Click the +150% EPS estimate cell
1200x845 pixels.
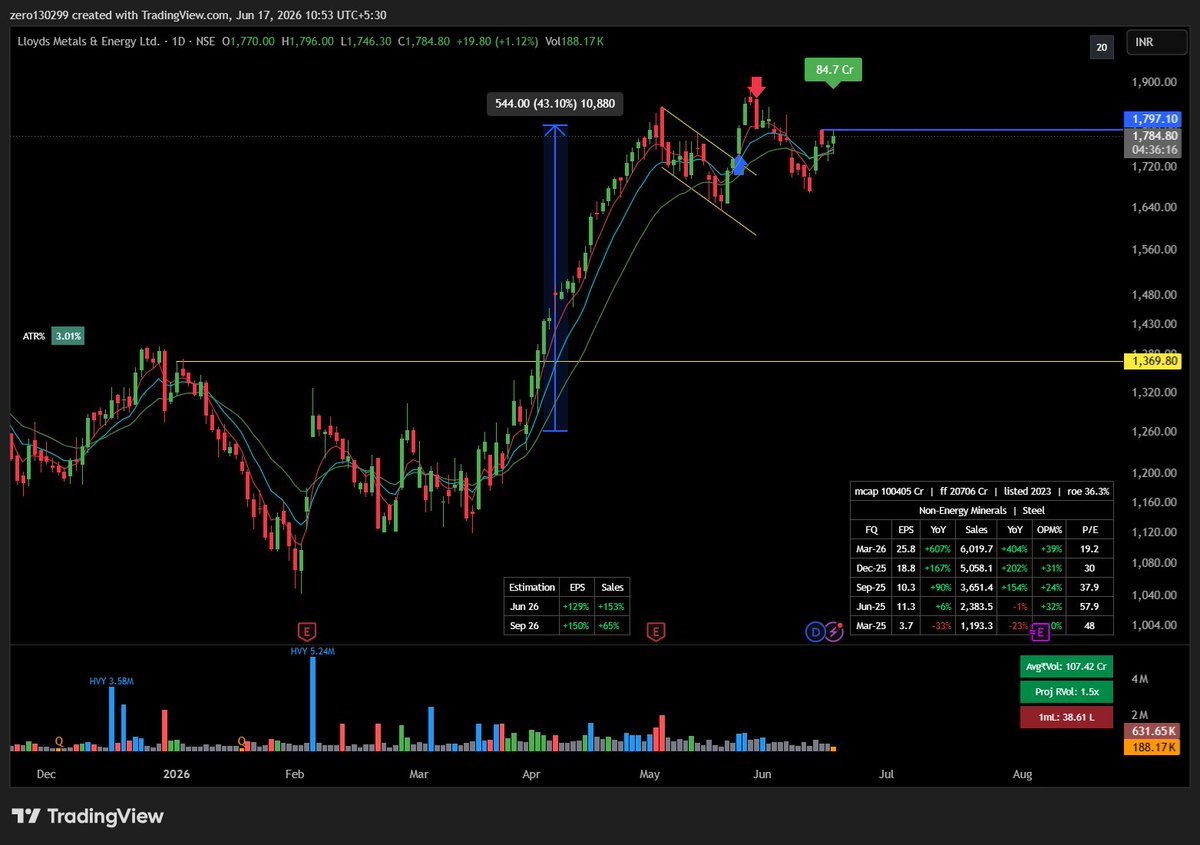577,626
